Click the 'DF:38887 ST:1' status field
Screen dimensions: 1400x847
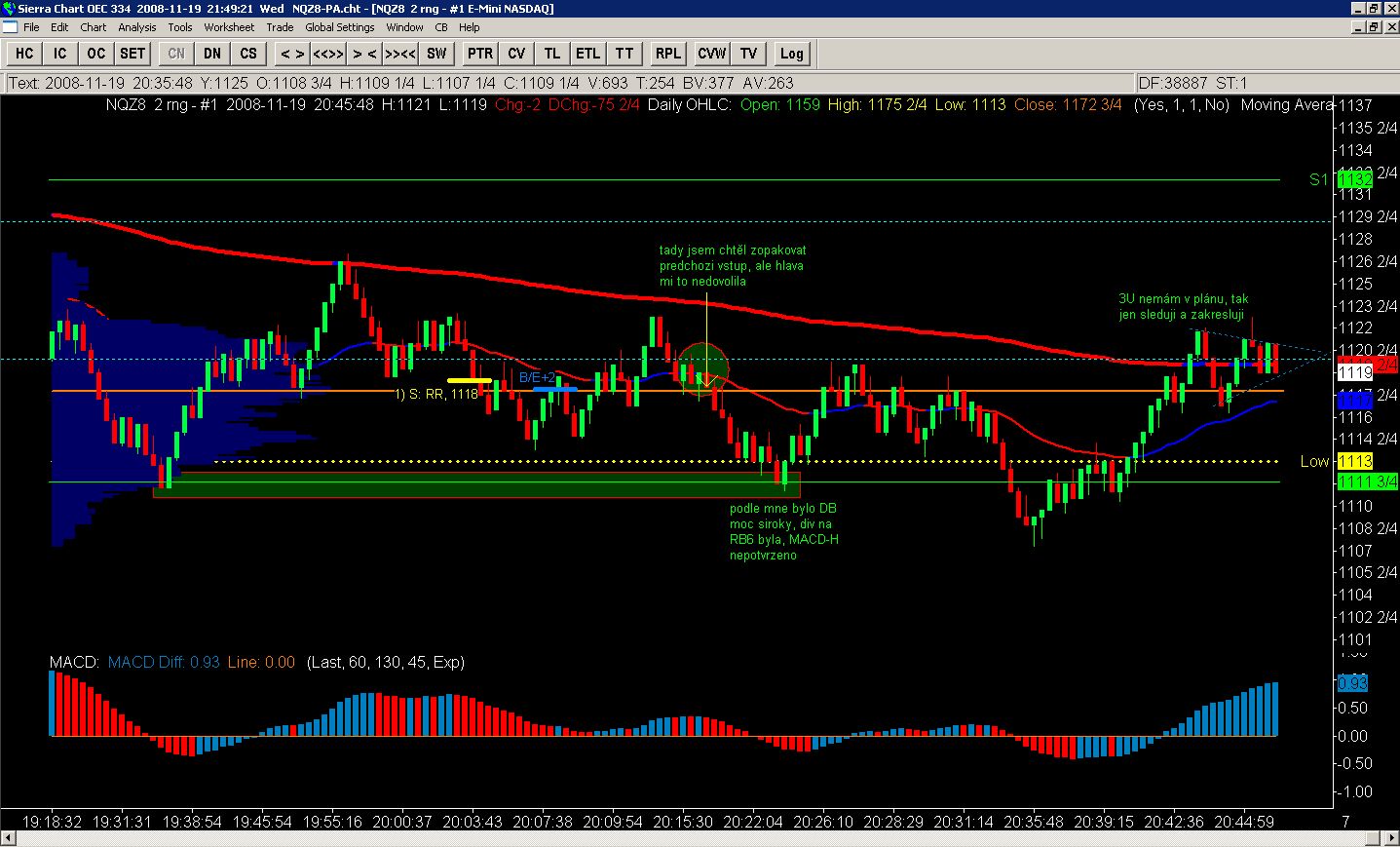pos(1267,83)
